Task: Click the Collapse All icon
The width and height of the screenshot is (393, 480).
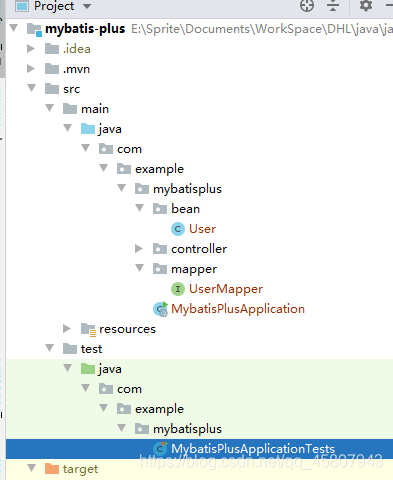Action: pyautogui.click(x=333, y=6)
